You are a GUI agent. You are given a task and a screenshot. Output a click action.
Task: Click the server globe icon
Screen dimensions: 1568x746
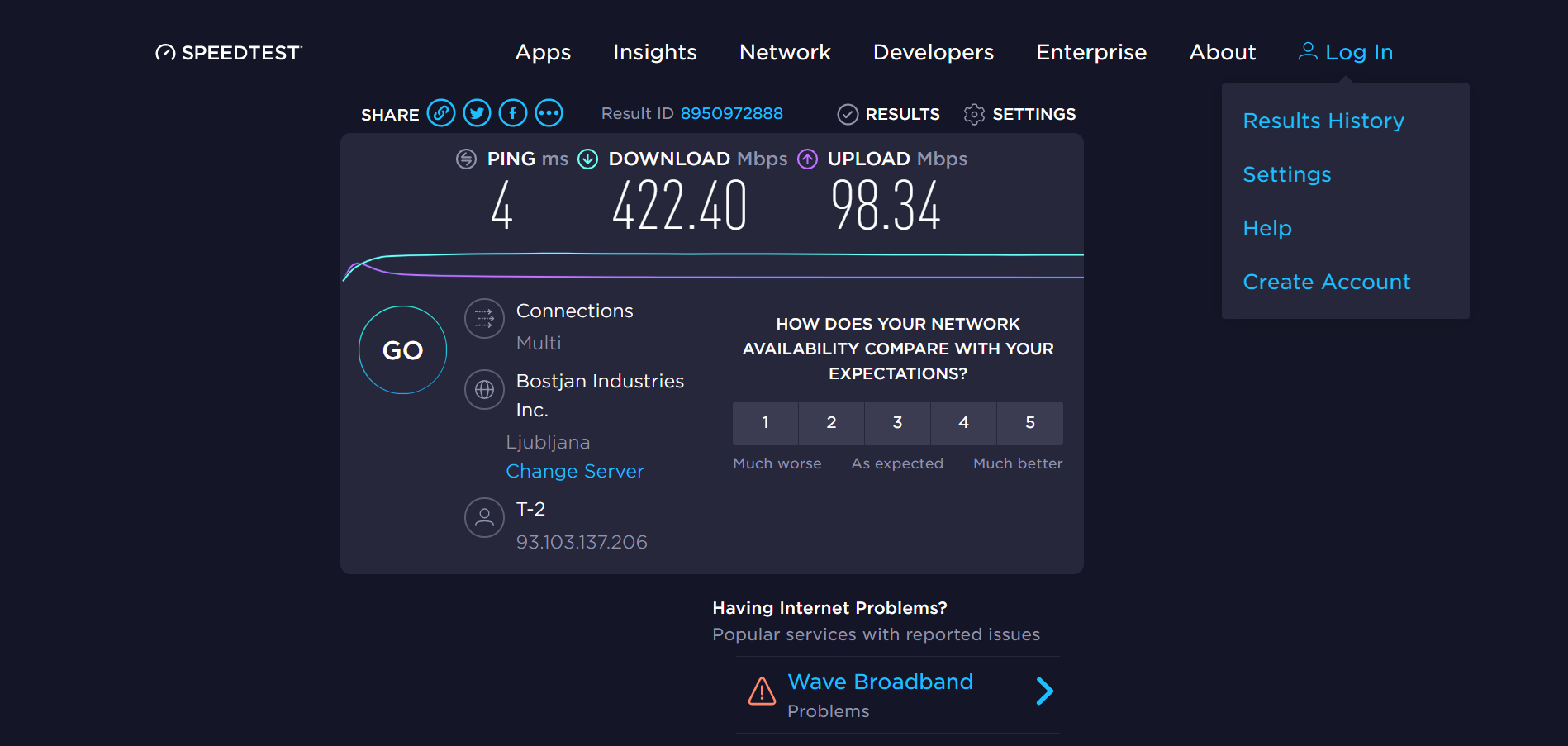(484, 389)
